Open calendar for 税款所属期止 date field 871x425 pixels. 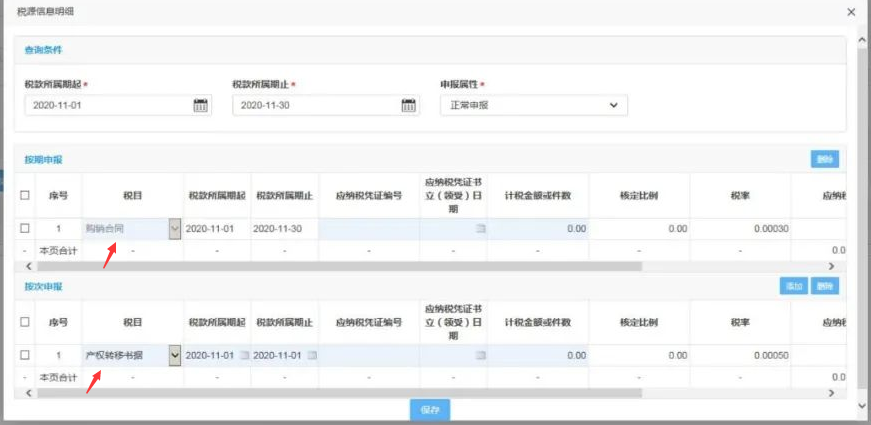point(408,105)
